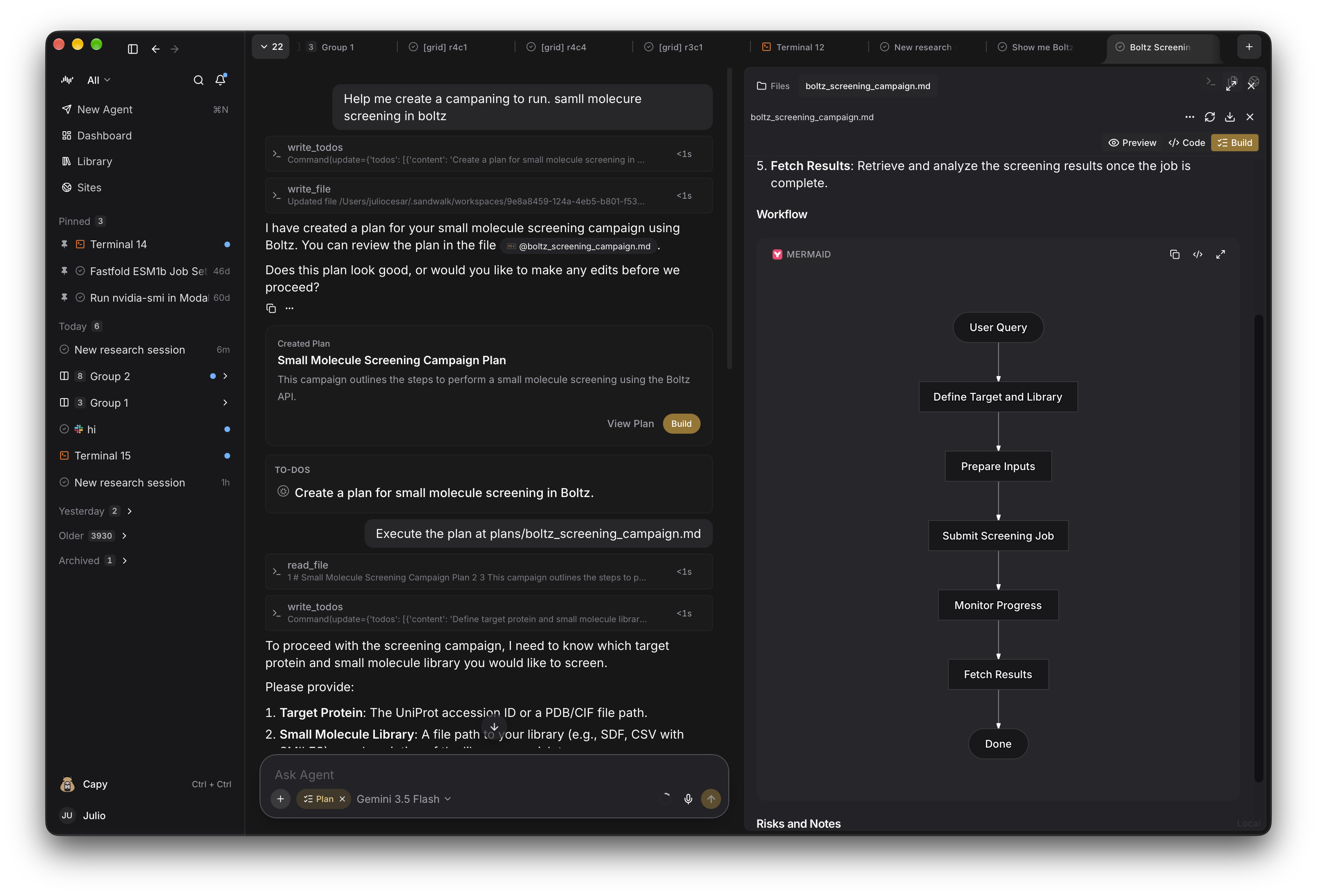The image size is (1317, 896).
Task: Go forward with the right arrow
Action: coord(175,49)
